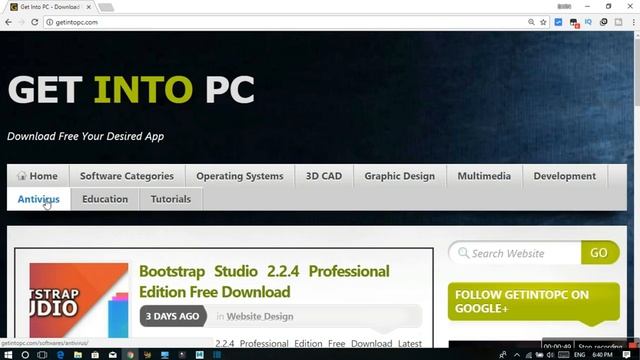Click the ENG language indicator
Screen dimensions: 640x360
point(579,355)
